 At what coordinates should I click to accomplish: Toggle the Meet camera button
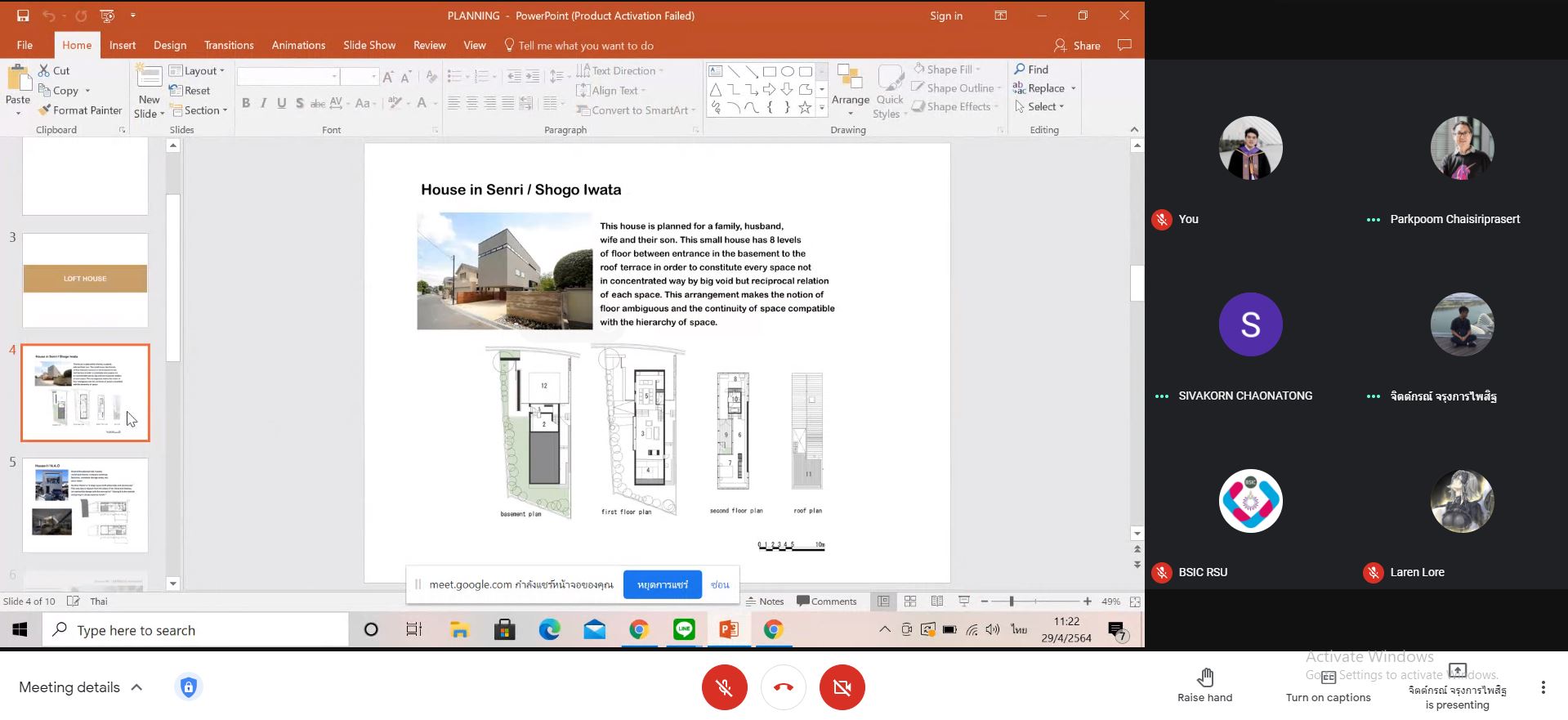coord(842,687)
